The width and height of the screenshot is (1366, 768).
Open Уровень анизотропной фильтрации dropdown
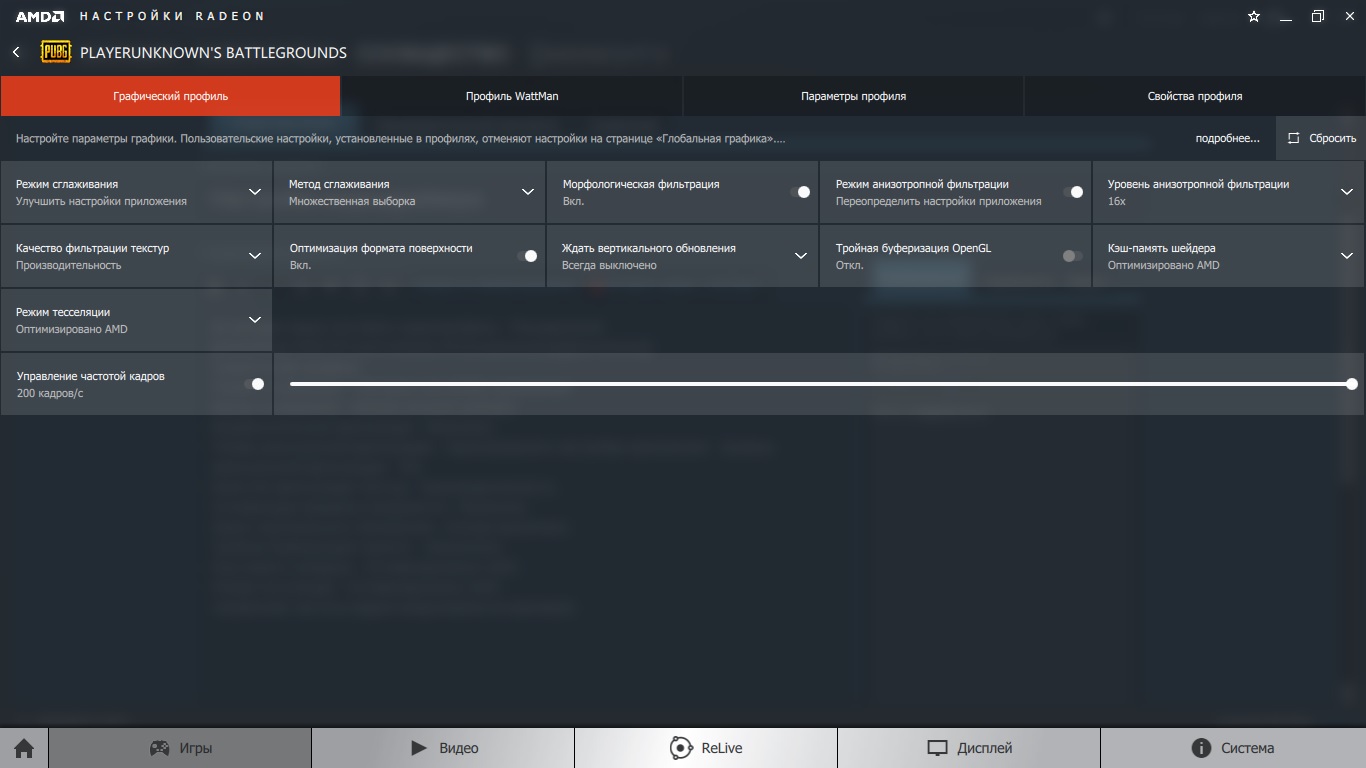coord(1347,192)
